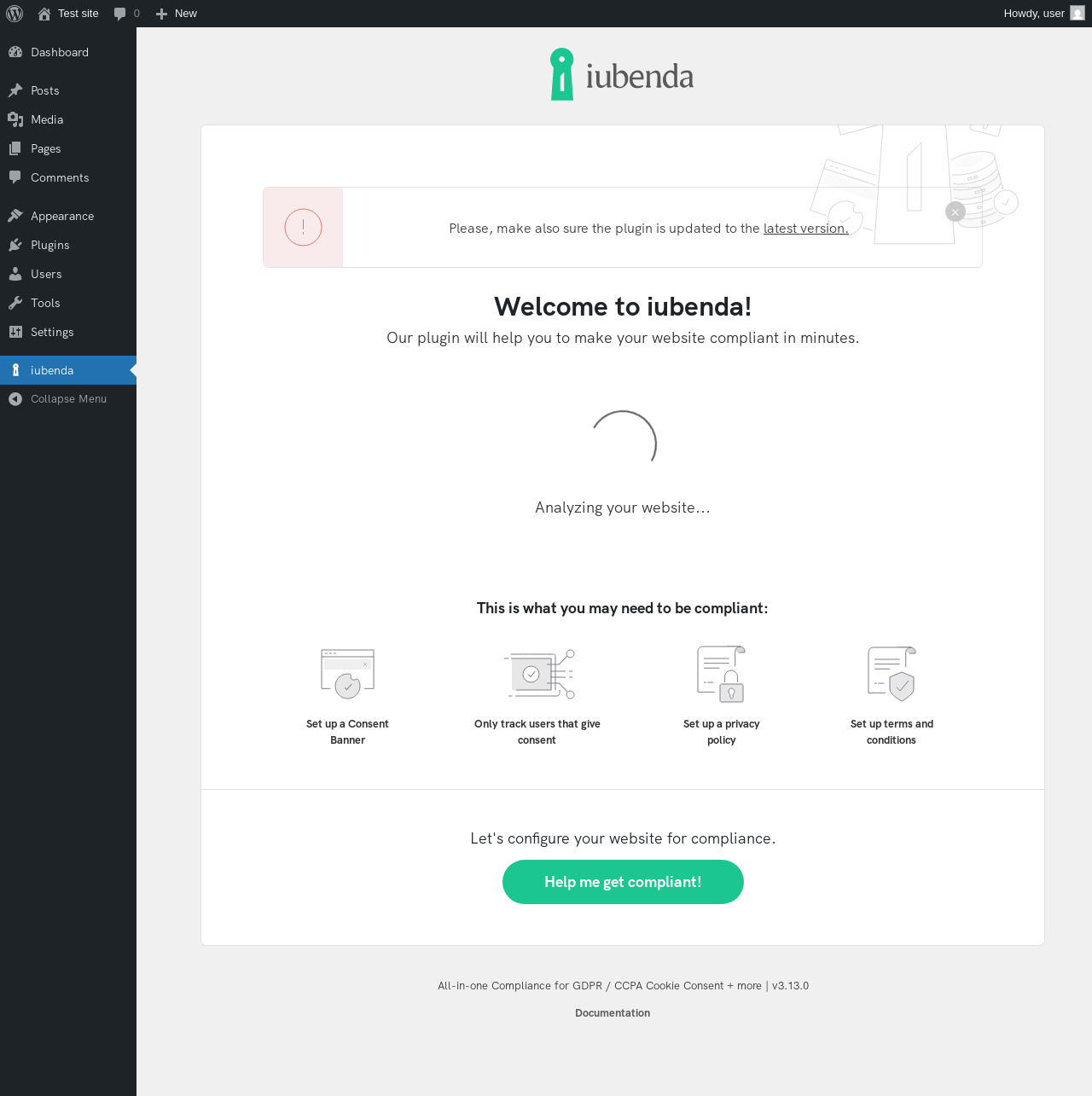Click the Users person icon
Viewport: 1092px width, 1096px height.
pyautogui.click(x=15, y=274)
